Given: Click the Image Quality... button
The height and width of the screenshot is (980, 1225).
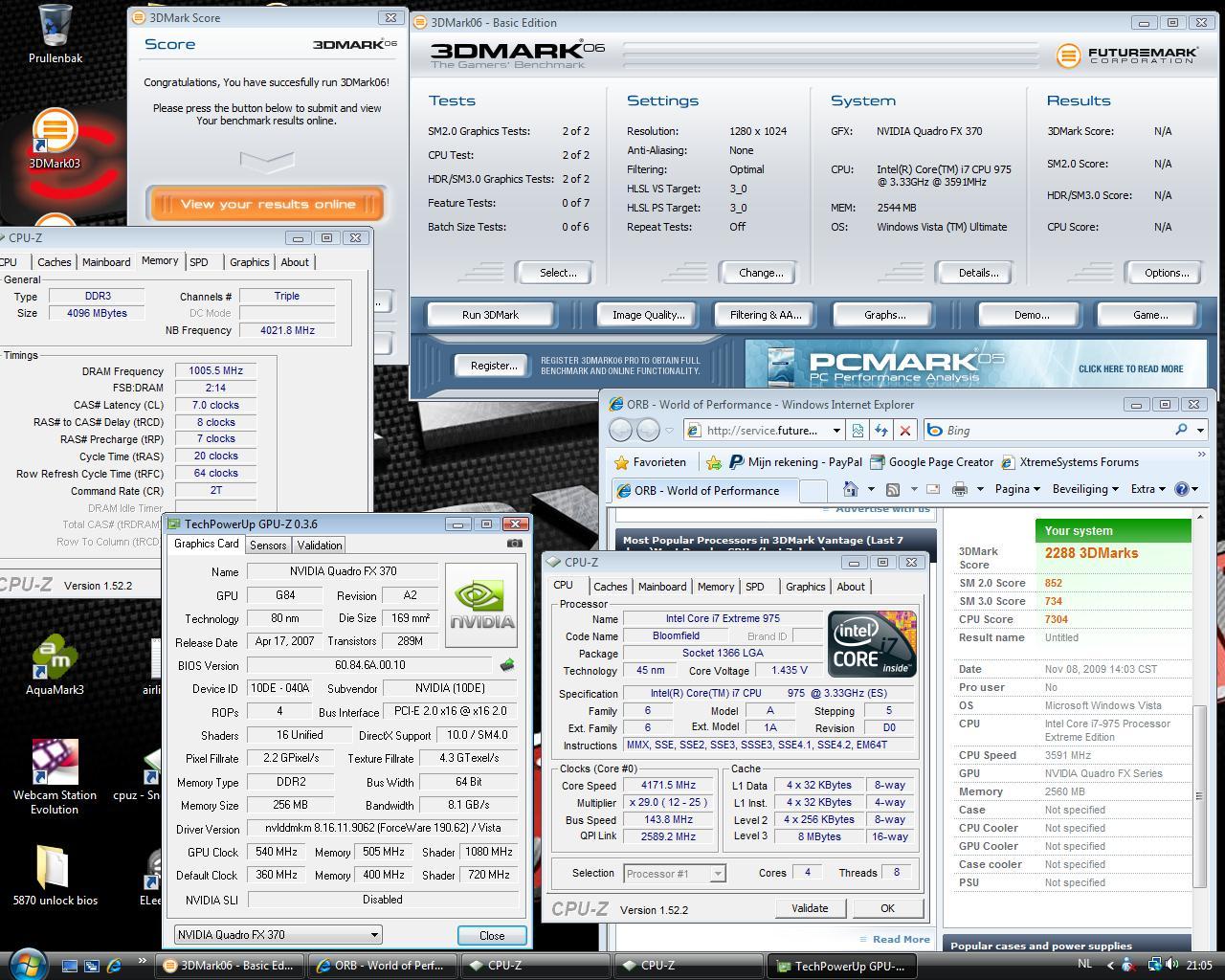Looking at the screenshot, I should tap(649, 315).
